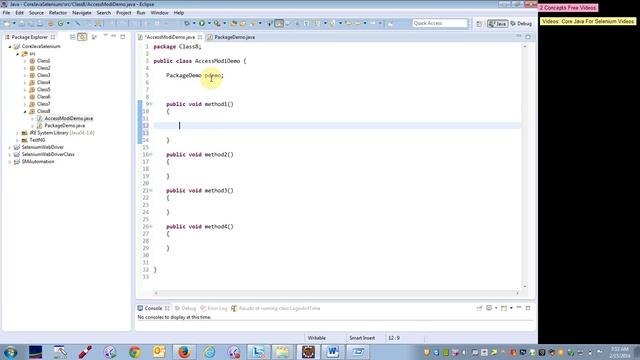Select the Class3 package
The width and height of the screenshot is (640, 360).
click(43, 75)
